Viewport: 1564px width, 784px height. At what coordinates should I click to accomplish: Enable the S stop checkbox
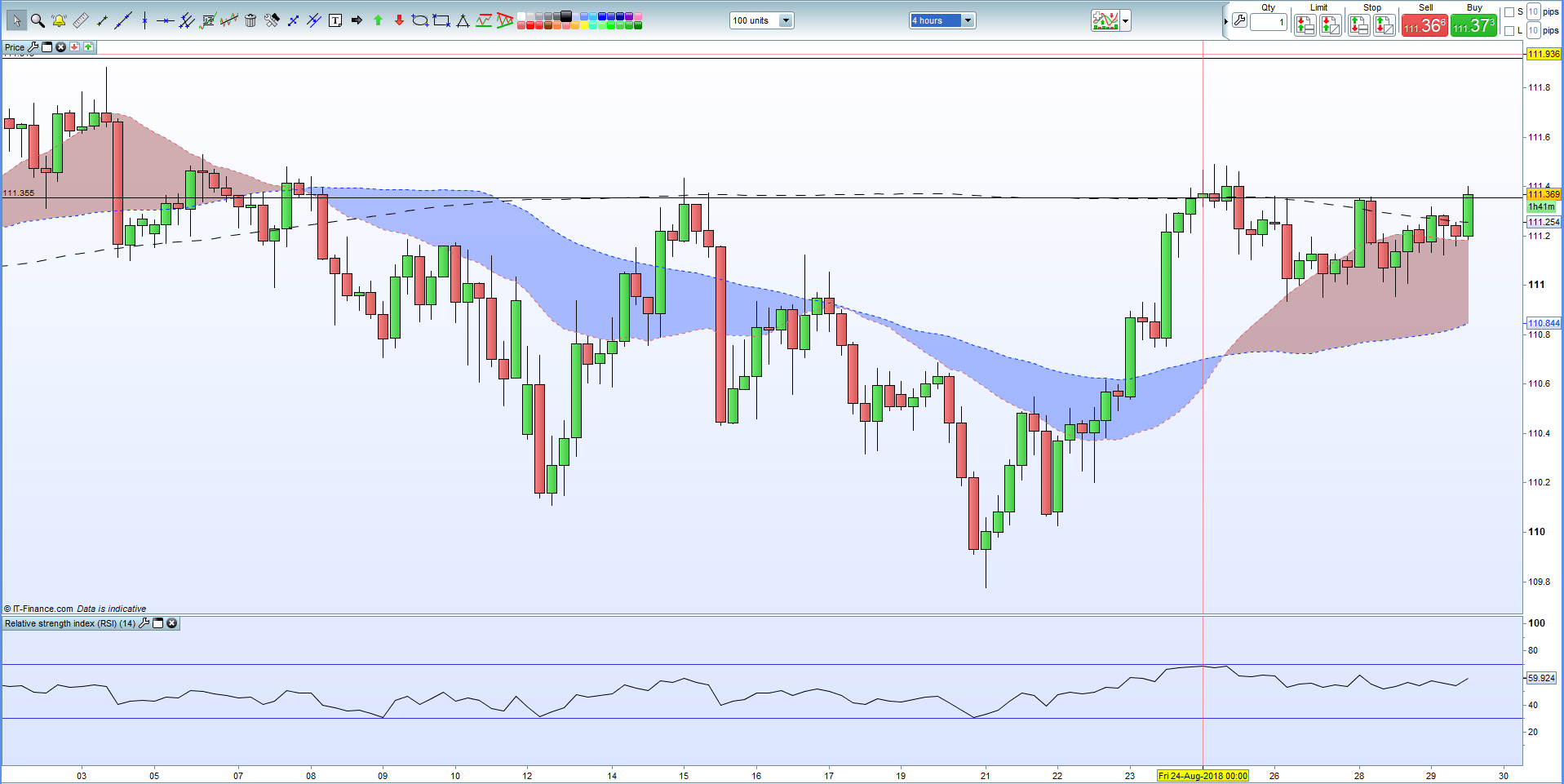(1509, 12)
